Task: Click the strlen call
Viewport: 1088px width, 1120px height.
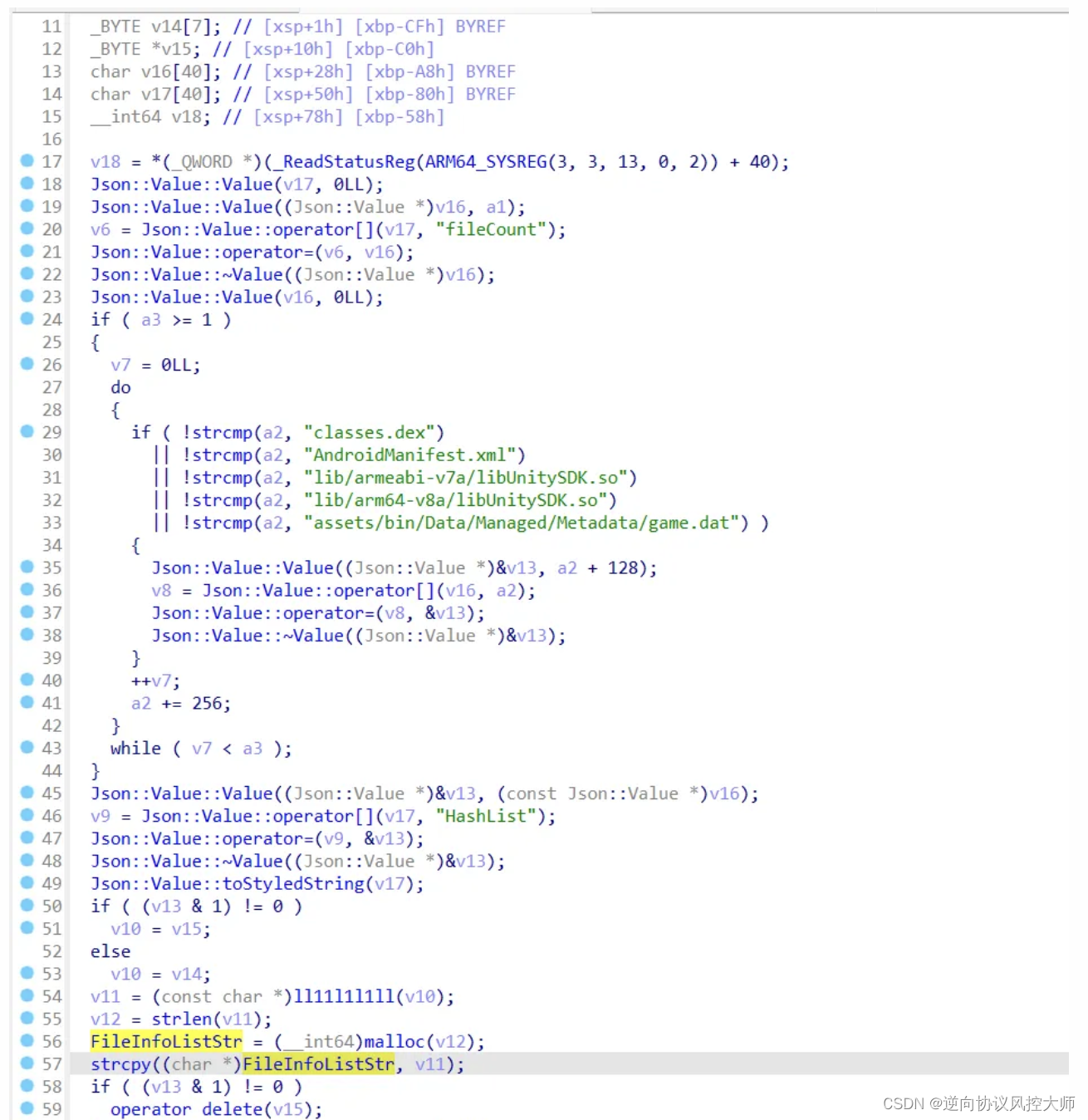Action: (182, 1019)
